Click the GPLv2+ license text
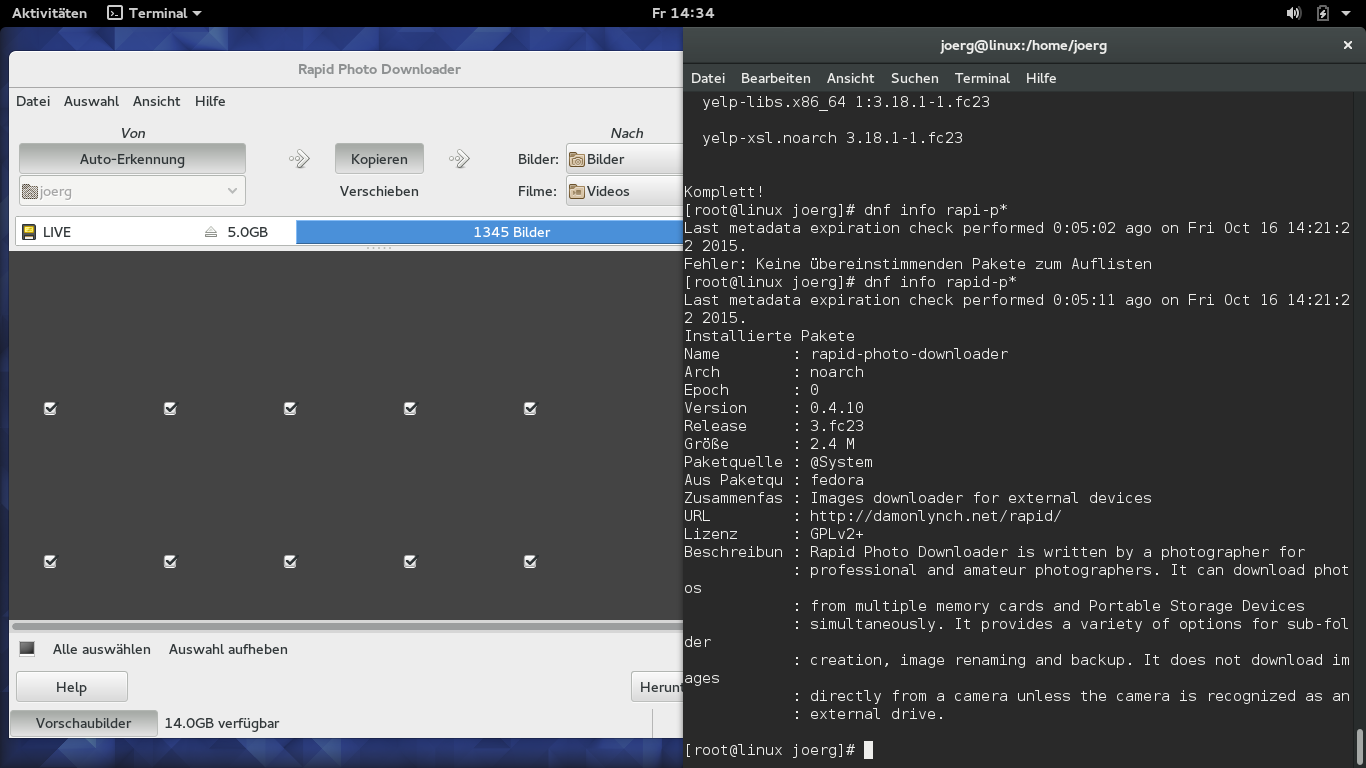This screenshot has width=1366, height=768. coord(837,534)
